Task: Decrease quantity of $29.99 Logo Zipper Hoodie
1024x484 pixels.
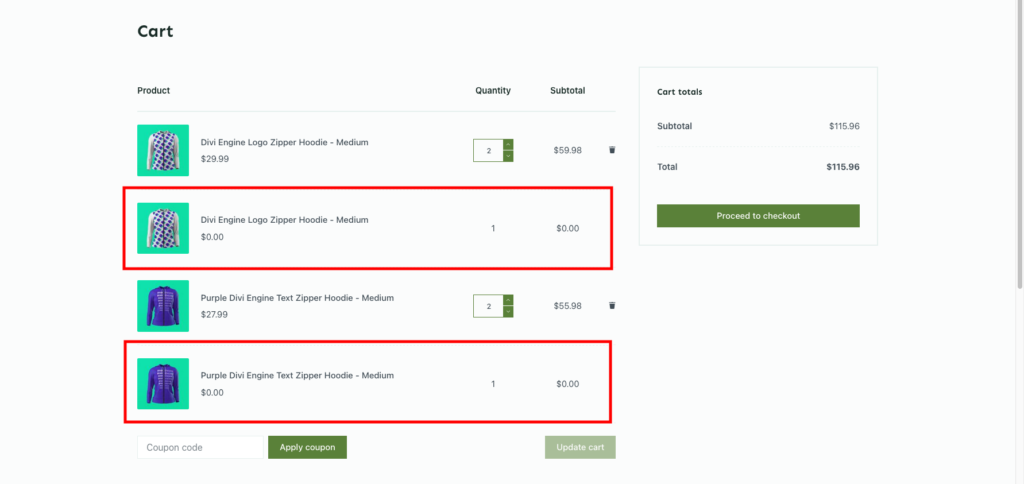Action: tap(508, 156)
